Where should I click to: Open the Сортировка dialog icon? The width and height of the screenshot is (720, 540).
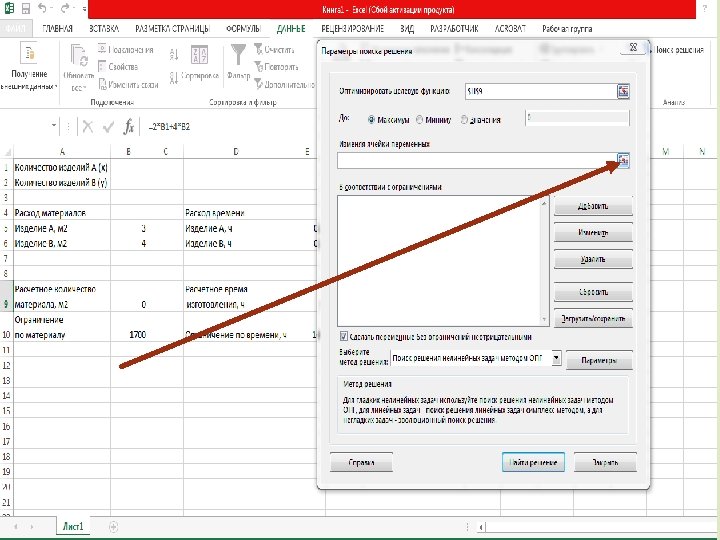[199, 55]
